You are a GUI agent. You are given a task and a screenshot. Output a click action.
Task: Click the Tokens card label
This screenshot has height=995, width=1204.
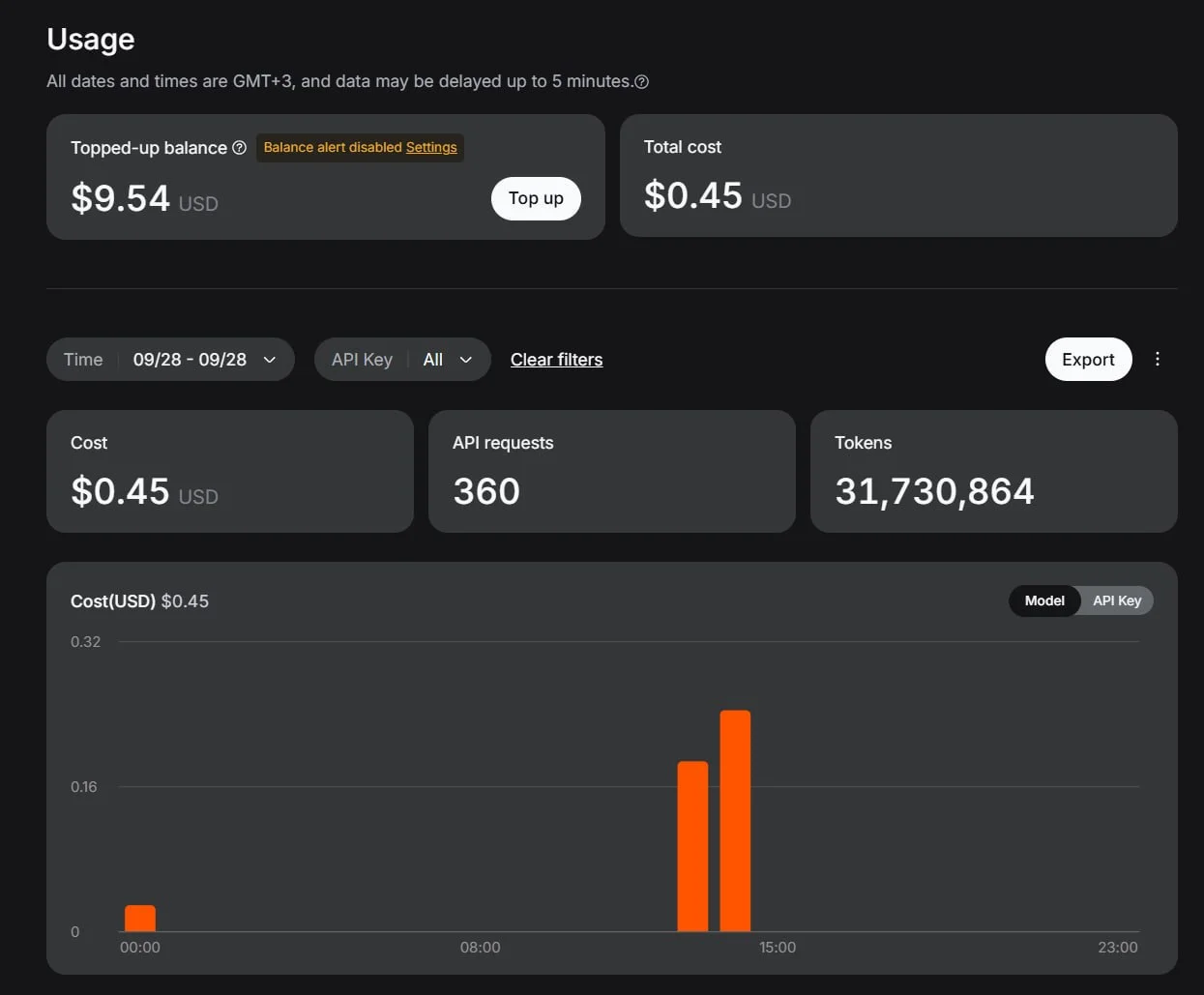pos(864,443)
